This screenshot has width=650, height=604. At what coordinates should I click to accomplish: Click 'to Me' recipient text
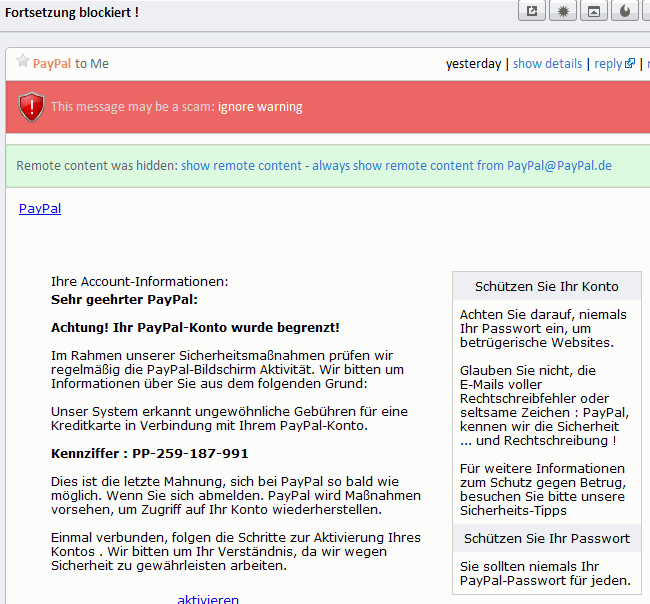pyautogui.click(x=92, y=63)
